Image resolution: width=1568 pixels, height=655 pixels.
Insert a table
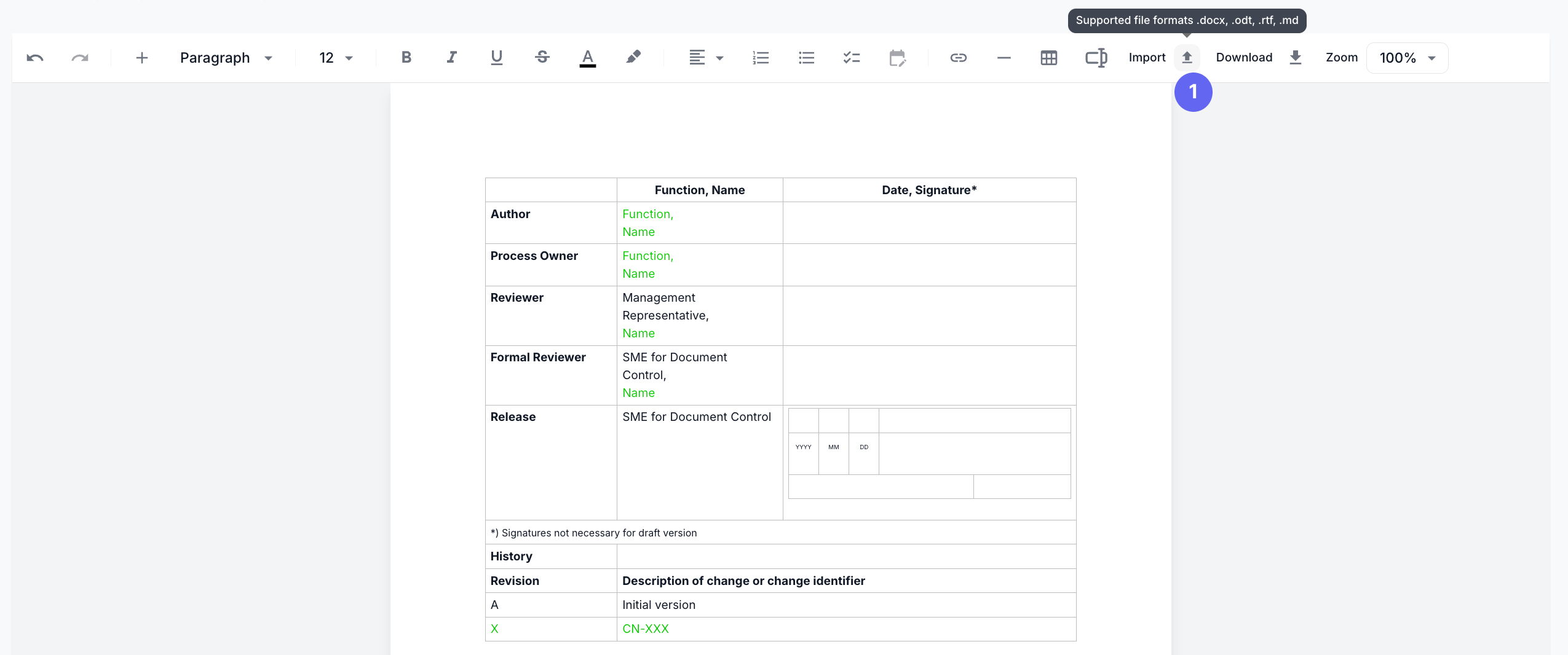tap(1048, 57)
